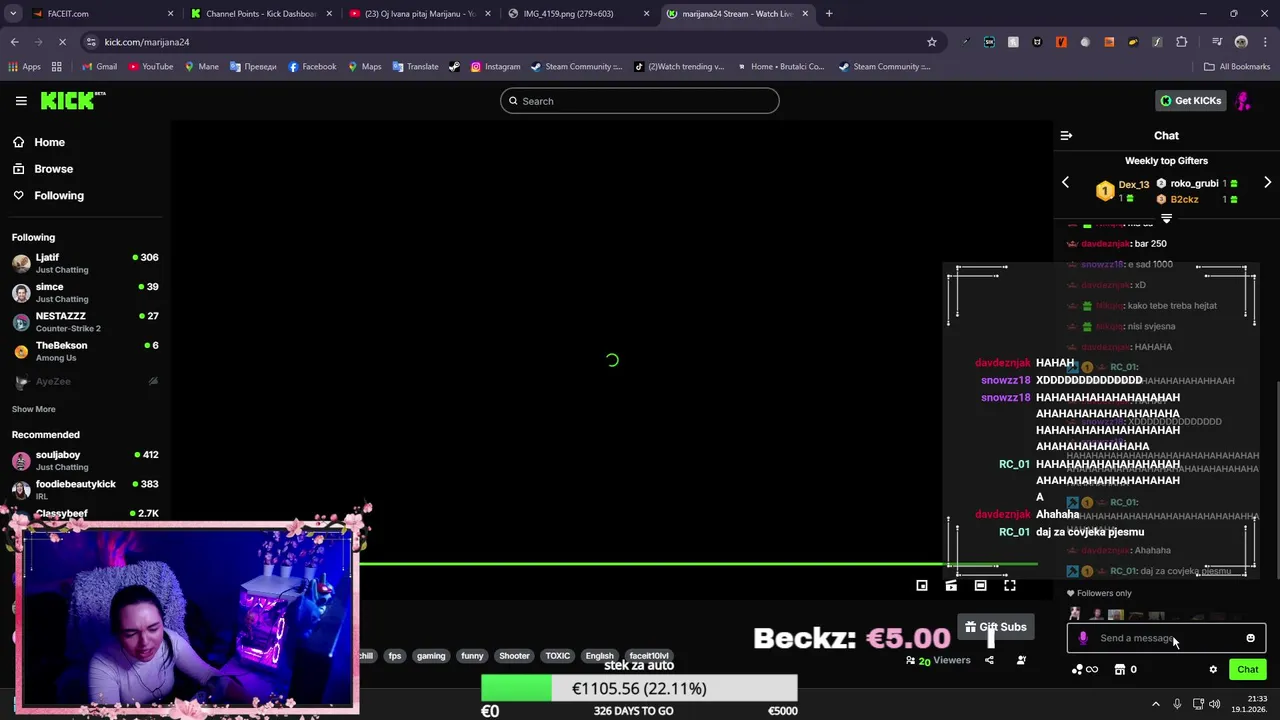Open TheBekson followed channel

pyautogui.click(x=85, y=351)
